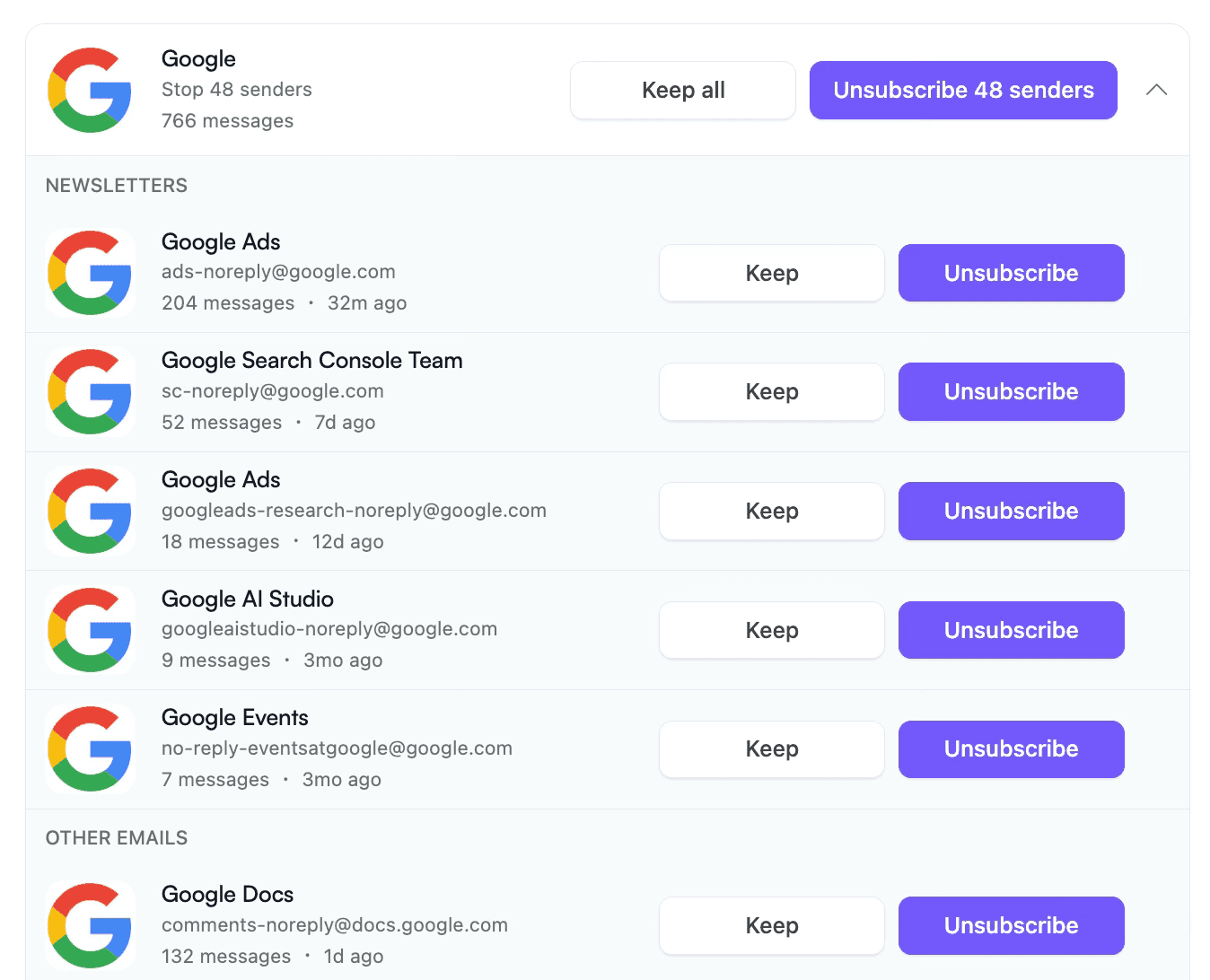1210x980 pixels.
Task: Keep Google AI Studio emails
Action: (x=772, y=630)
